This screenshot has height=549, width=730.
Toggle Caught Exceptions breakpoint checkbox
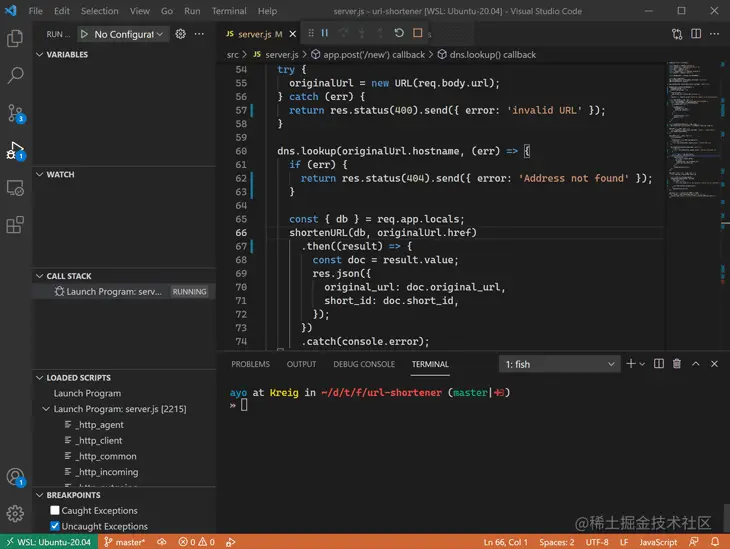point(55,510)
